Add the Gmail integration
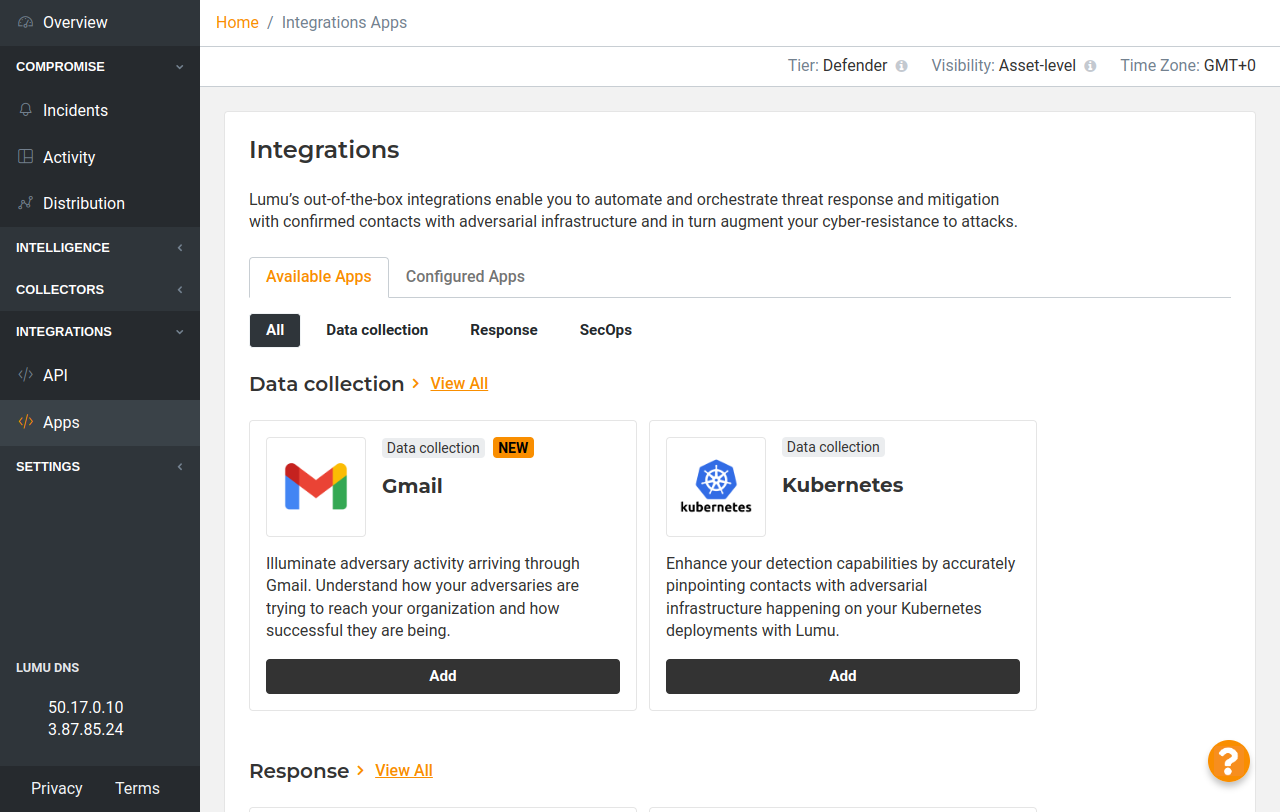This screenshot has height=812, width=1280. point(443,676)
